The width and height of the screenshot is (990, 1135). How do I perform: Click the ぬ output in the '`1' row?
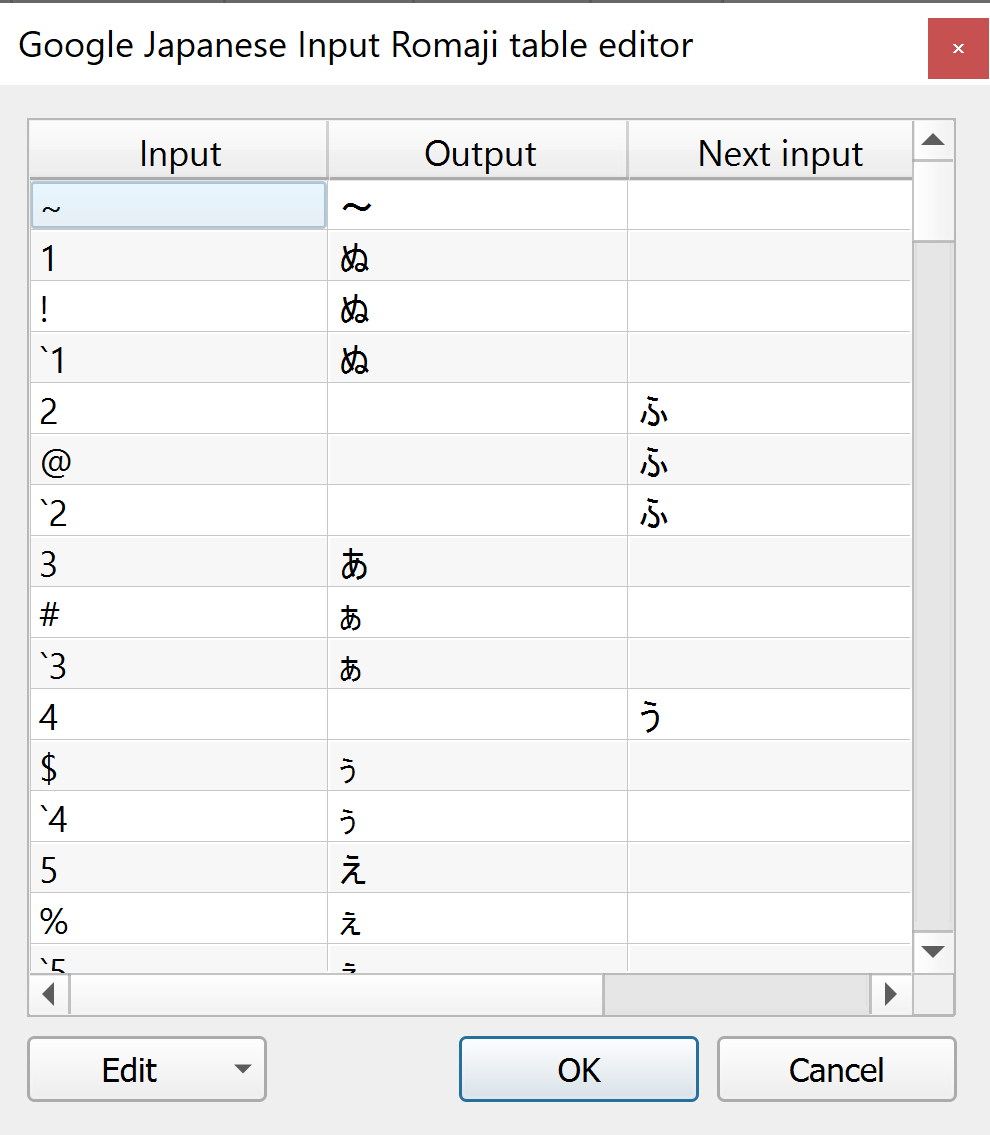(478, 358)
